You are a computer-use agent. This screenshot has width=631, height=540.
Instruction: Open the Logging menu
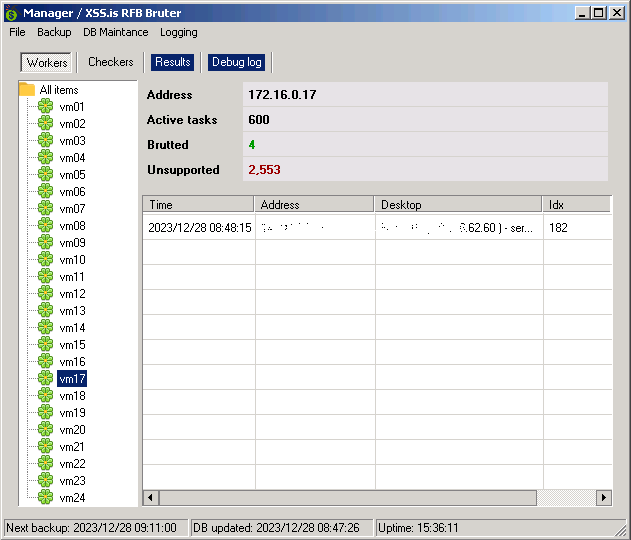(x=179, y=32)
